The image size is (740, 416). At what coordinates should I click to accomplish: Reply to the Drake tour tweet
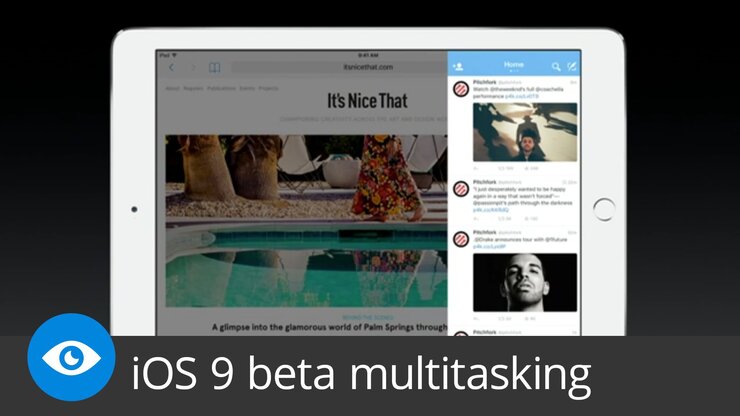tap(476, 319)
